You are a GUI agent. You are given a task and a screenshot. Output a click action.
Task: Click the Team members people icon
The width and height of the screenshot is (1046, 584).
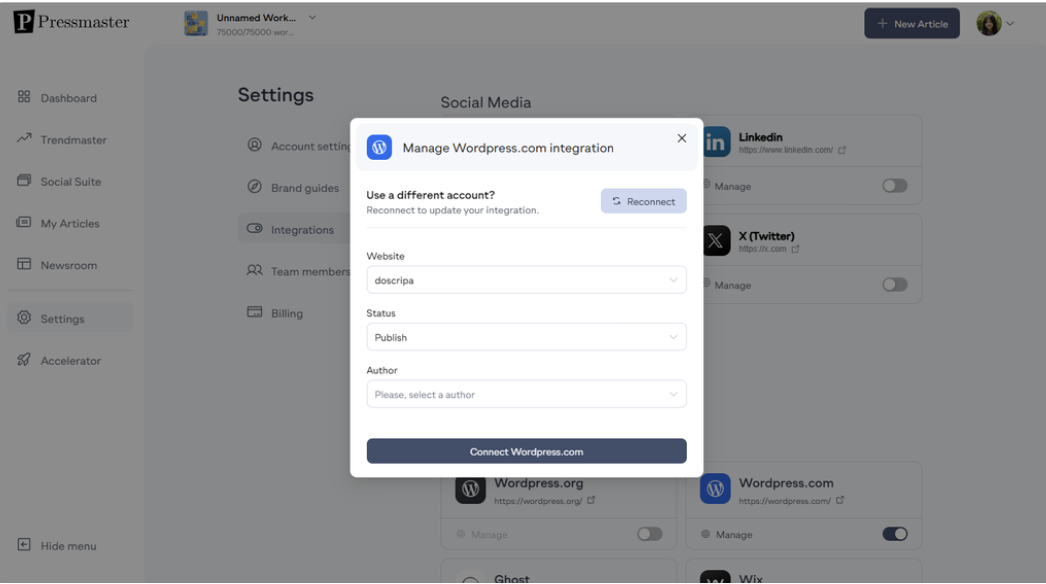(254, 270)
